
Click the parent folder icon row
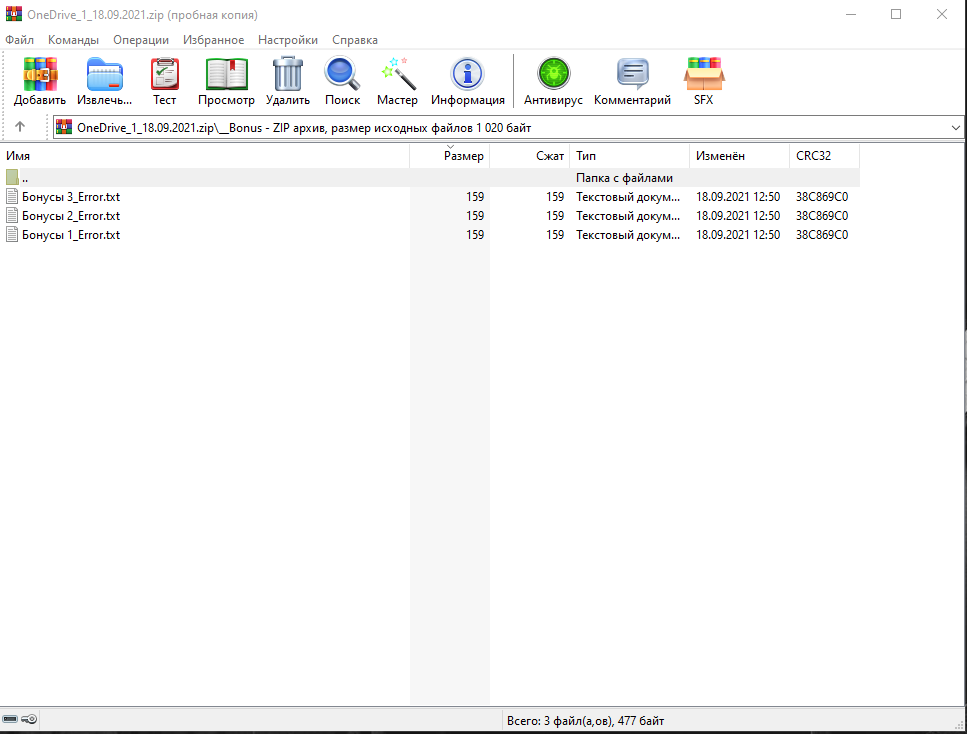tap(12, 178)
